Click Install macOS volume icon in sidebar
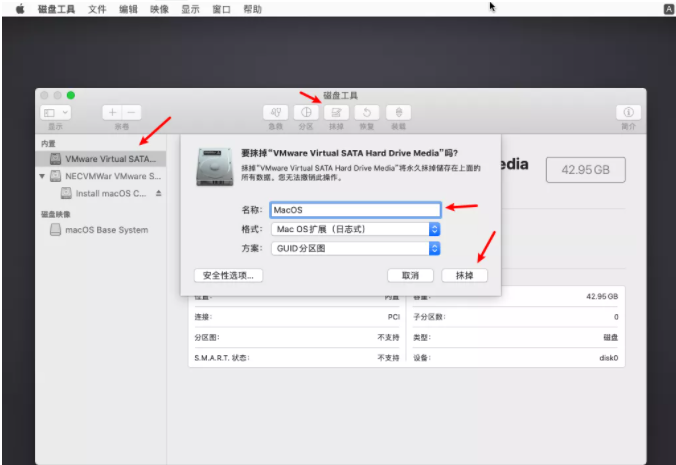Image resolution: width=676 pixels, height=465 pixels. 66,193
